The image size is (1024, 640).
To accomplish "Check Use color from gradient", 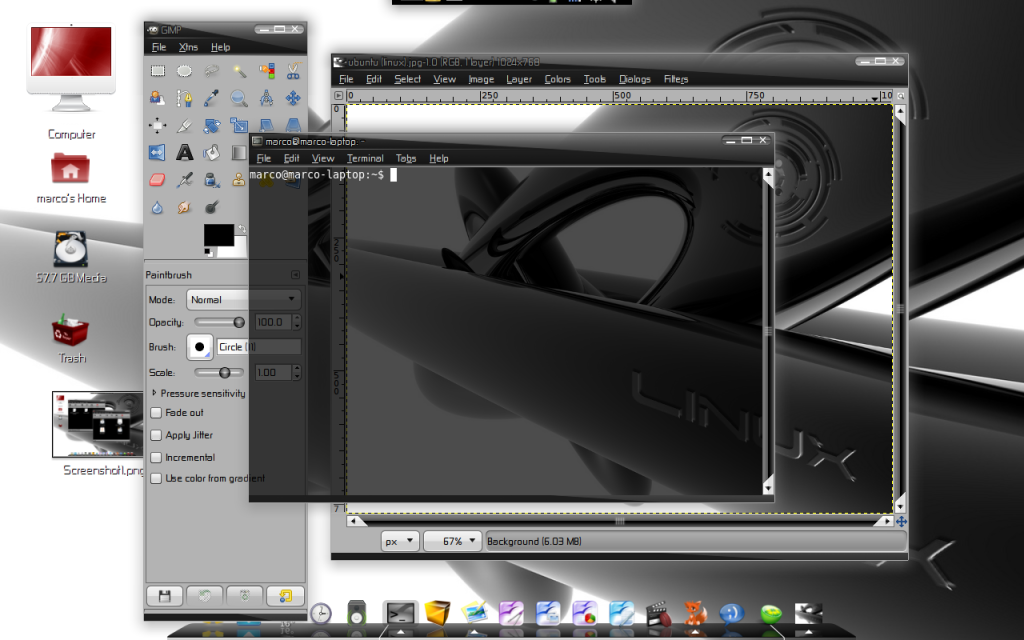I will point(156,478).
